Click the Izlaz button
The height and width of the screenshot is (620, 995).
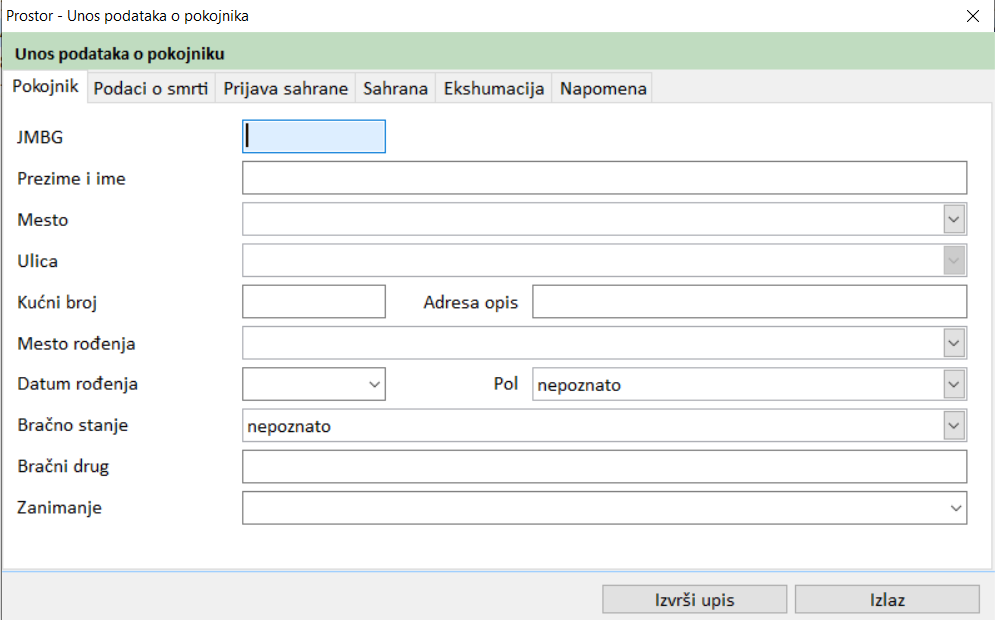tap(886, 600)
